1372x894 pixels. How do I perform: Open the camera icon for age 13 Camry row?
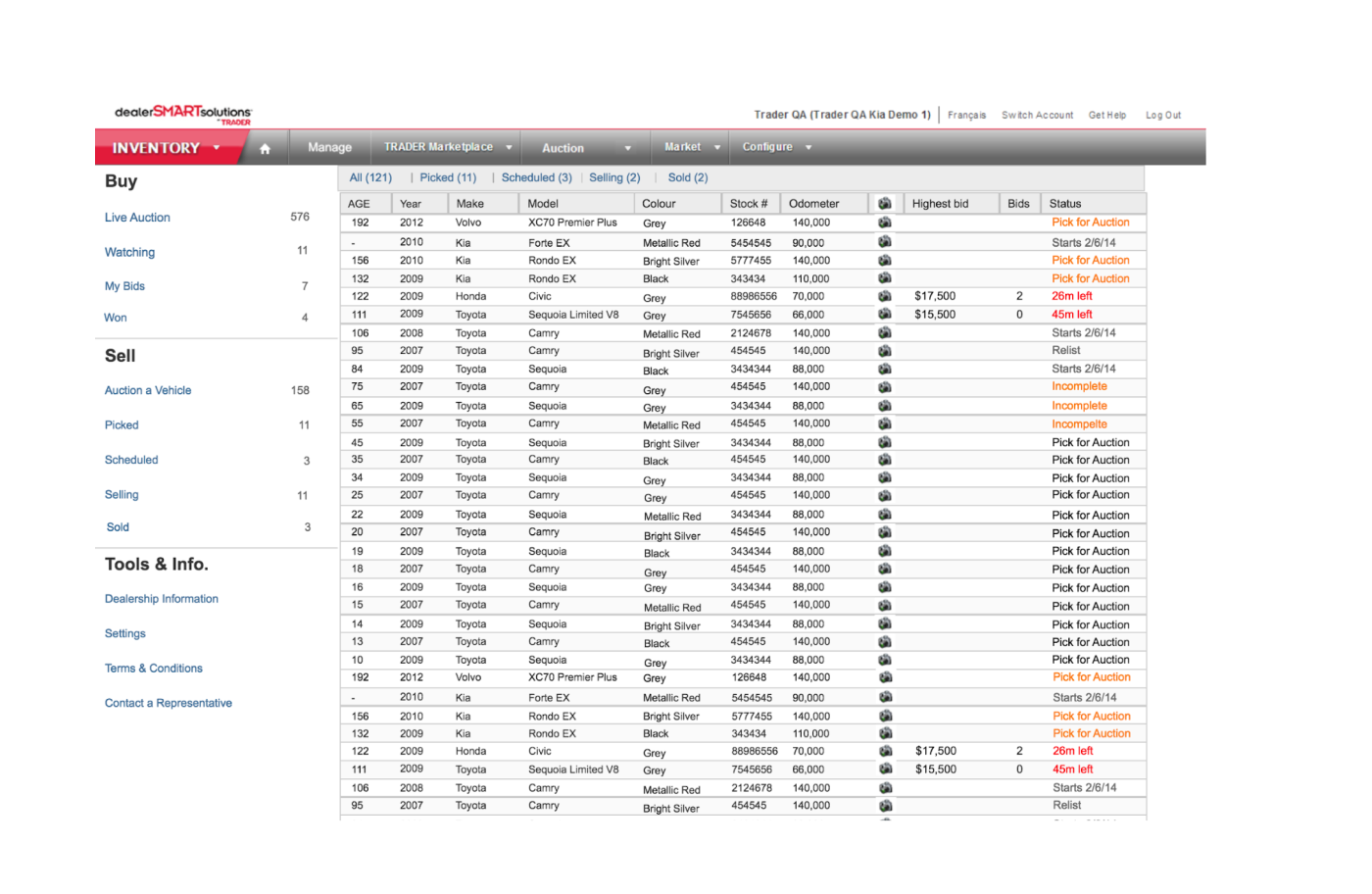click(x=885, y=641)
